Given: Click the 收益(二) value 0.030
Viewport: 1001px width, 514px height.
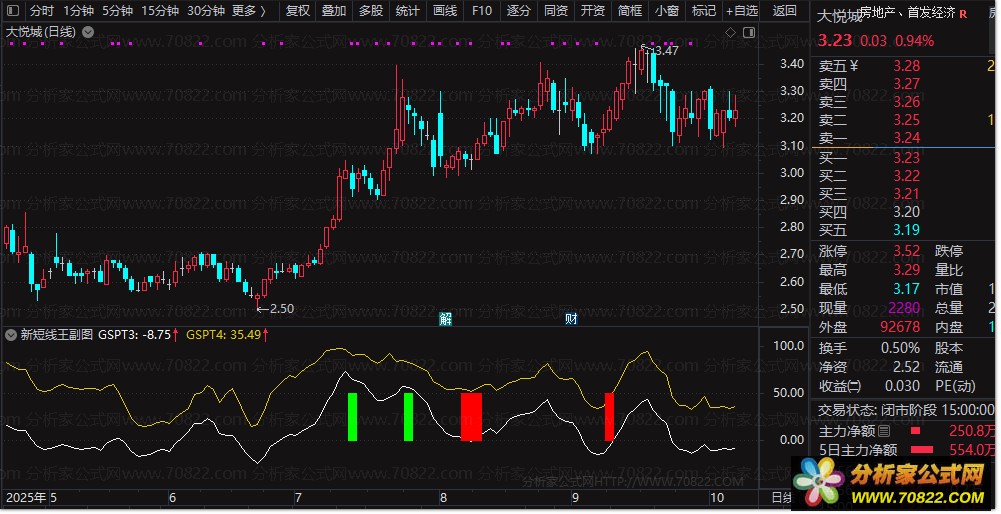Looking at the screenshot, I should click(902, 386).
